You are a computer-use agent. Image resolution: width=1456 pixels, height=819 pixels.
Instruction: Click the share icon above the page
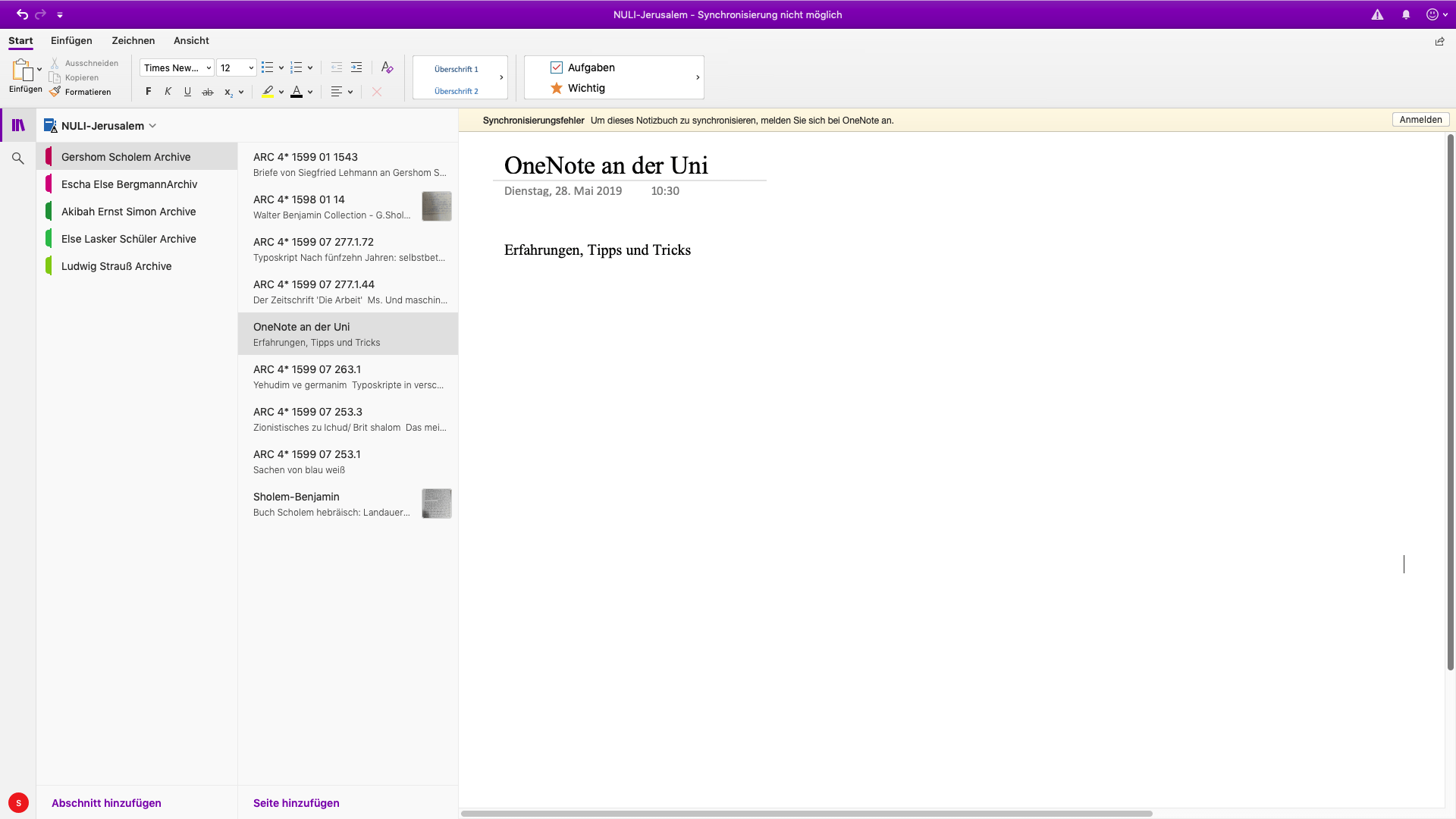click(x=1440, y=42)
